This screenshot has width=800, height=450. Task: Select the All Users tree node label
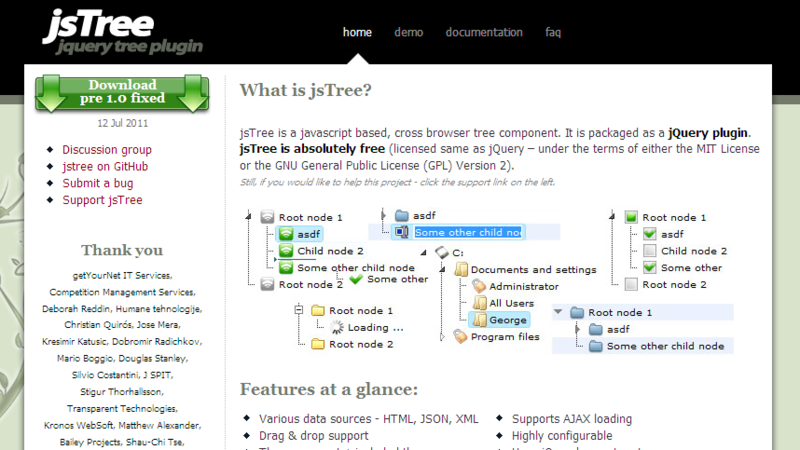pyautogui.click(x=512, y=303)
